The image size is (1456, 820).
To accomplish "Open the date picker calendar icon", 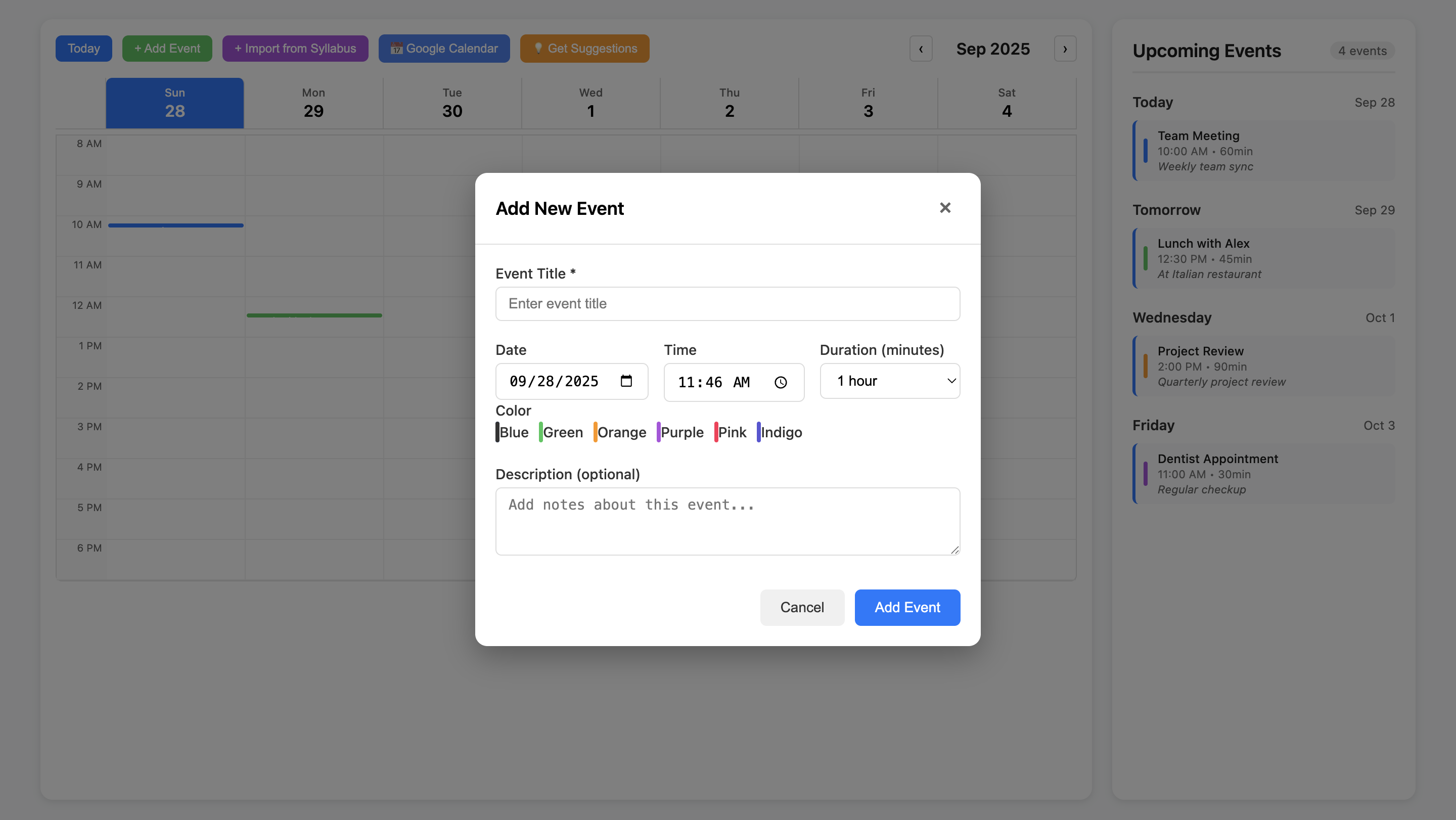I will point(626,381).
